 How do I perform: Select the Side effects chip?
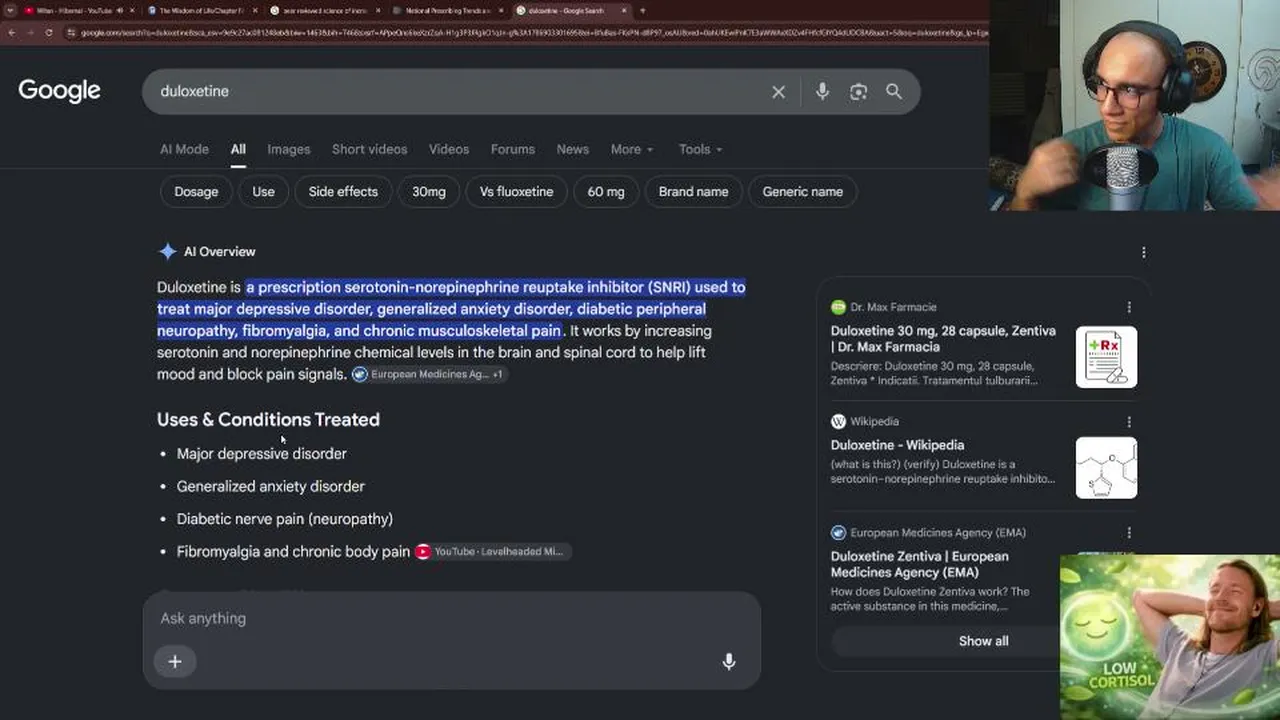tap(343, 192)
